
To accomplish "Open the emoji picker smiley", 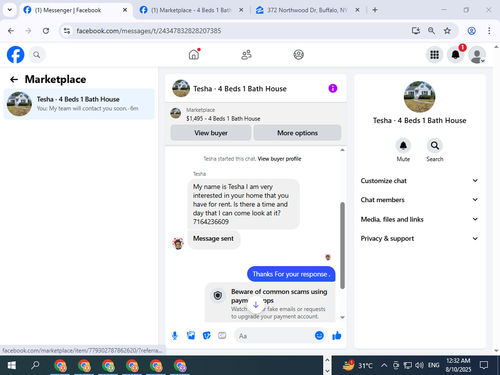I will click(319, 336).
